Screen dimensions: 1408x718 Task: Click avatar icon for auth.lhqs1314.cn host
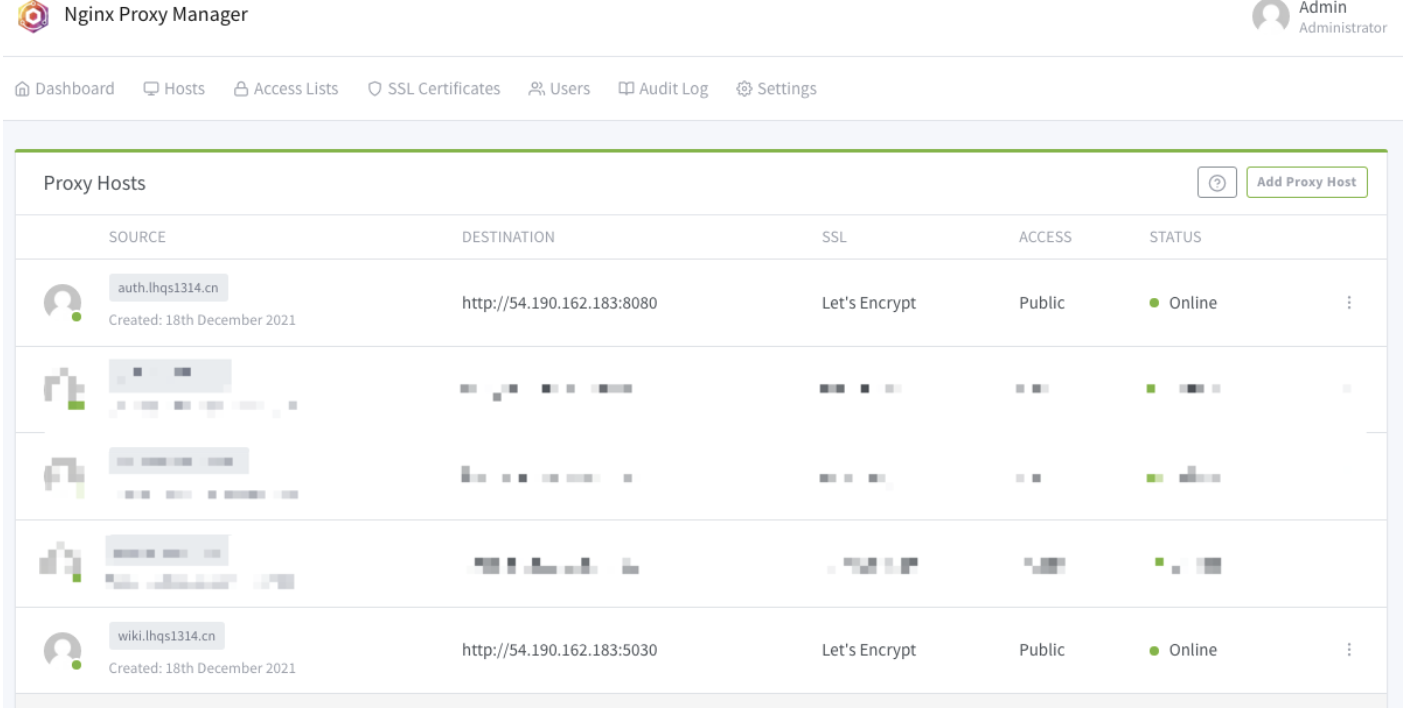coord(62,302)
